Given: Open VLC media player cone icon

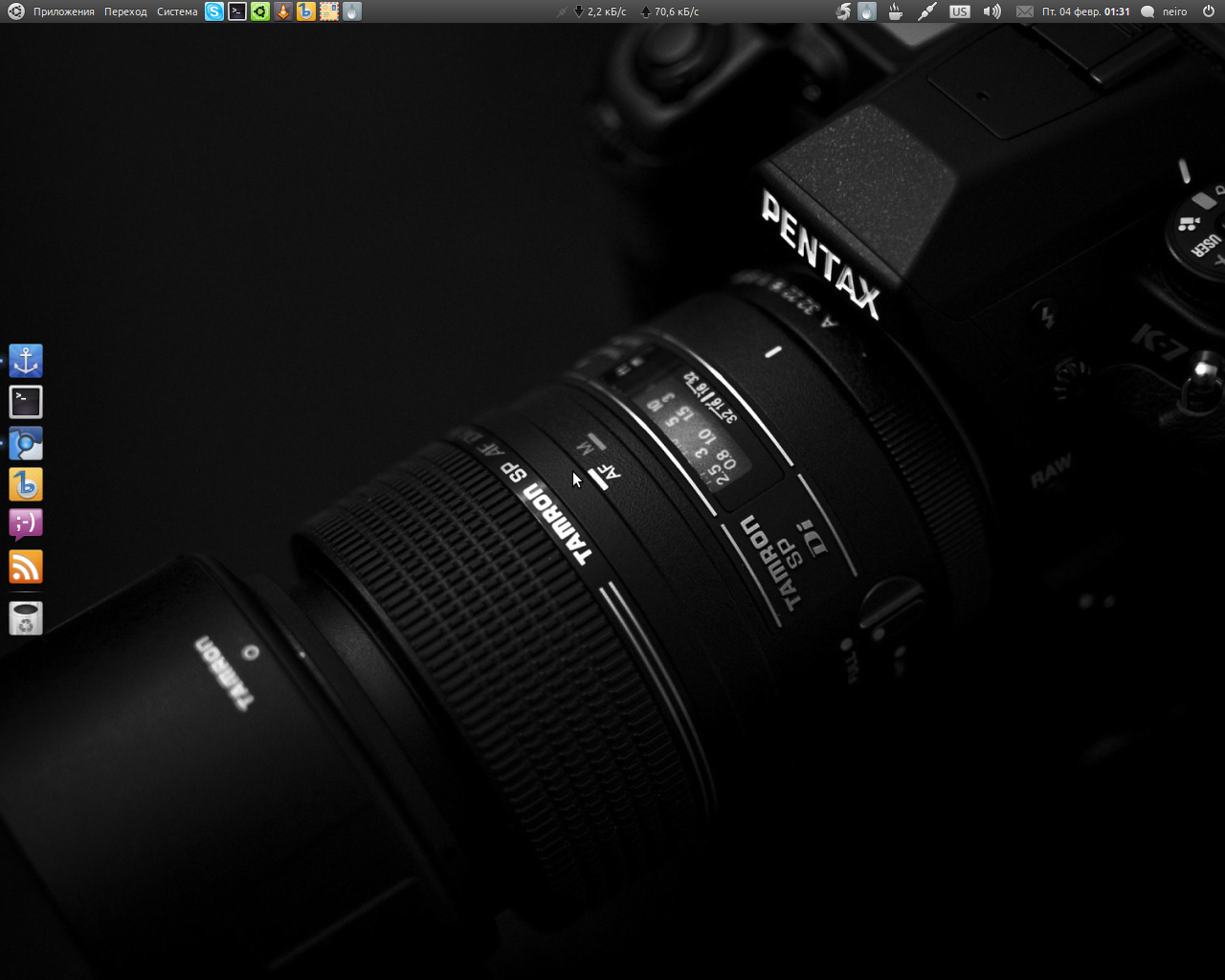Looking at the screenshot, I should [283, 11].
